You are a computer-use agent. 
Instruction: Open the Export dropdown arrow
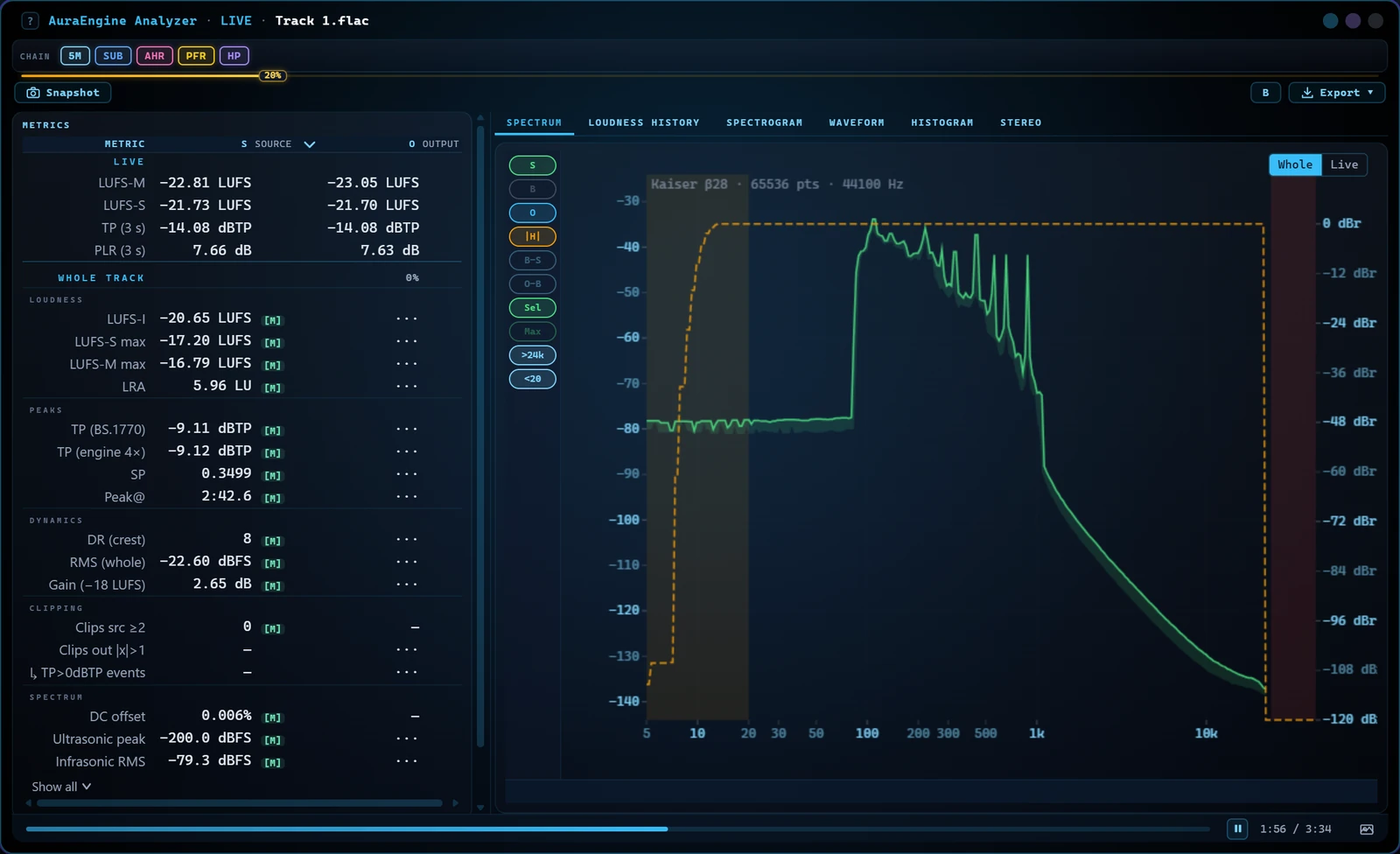tap(1370, 93)
